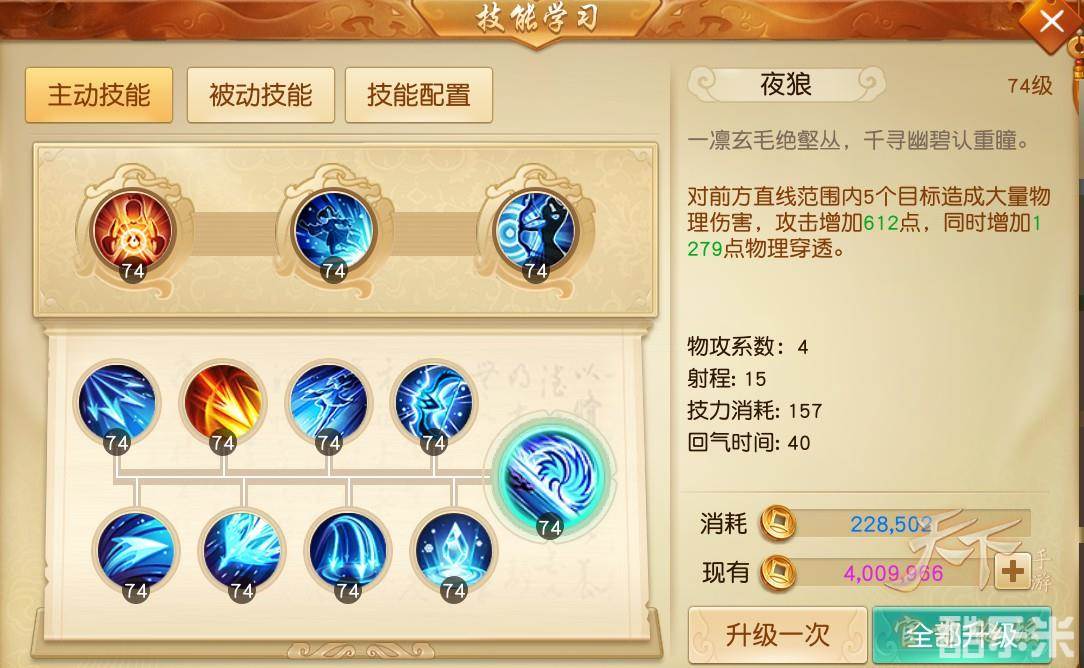This screenshot has width=1084, height=668.
Task: Choose the lightning bow skill icon
Action: pos(433,404)
